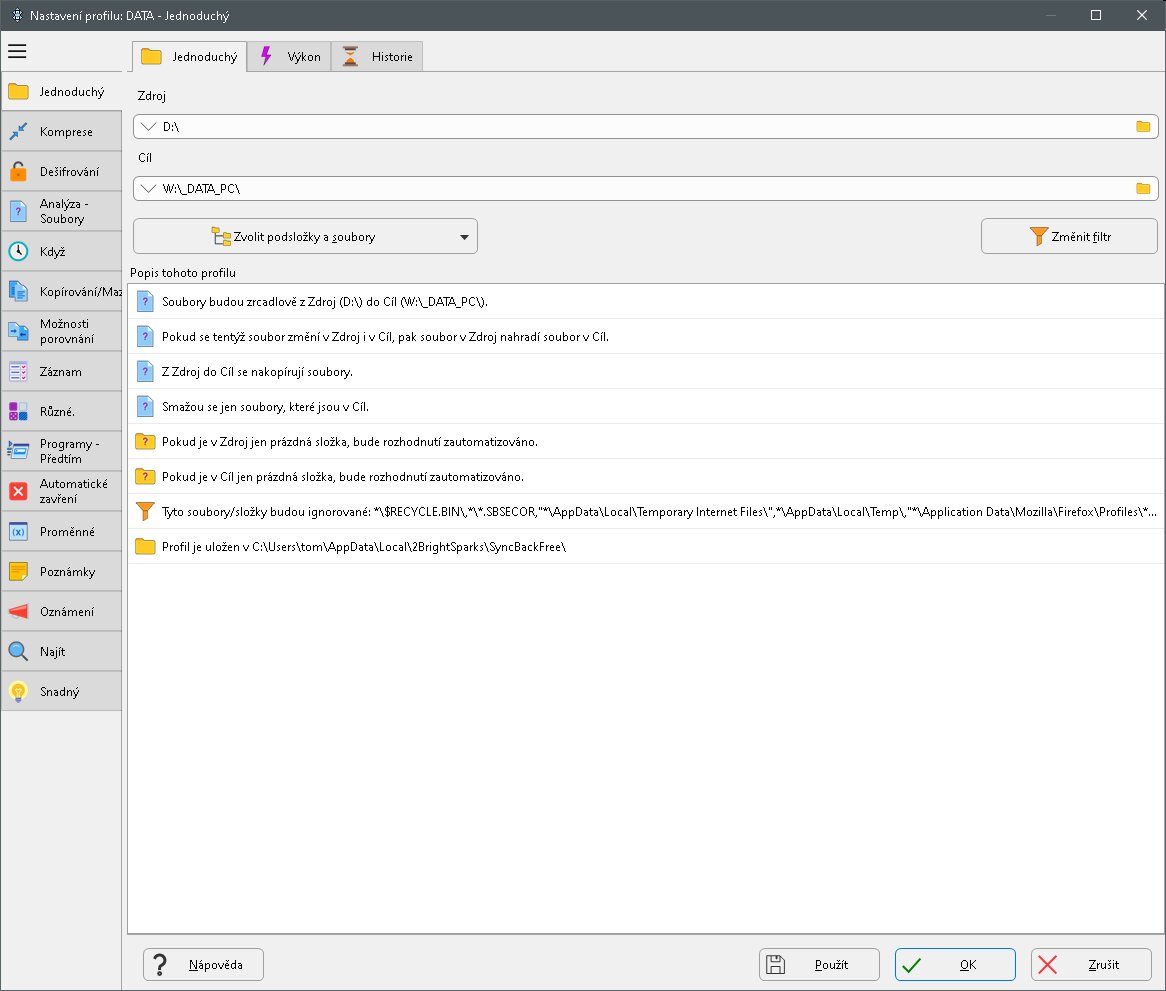The width and height of the screenshot is (1166, 991).
Task: Click the Poznámky sticky note icon
Action: click(x=19, y=572)
